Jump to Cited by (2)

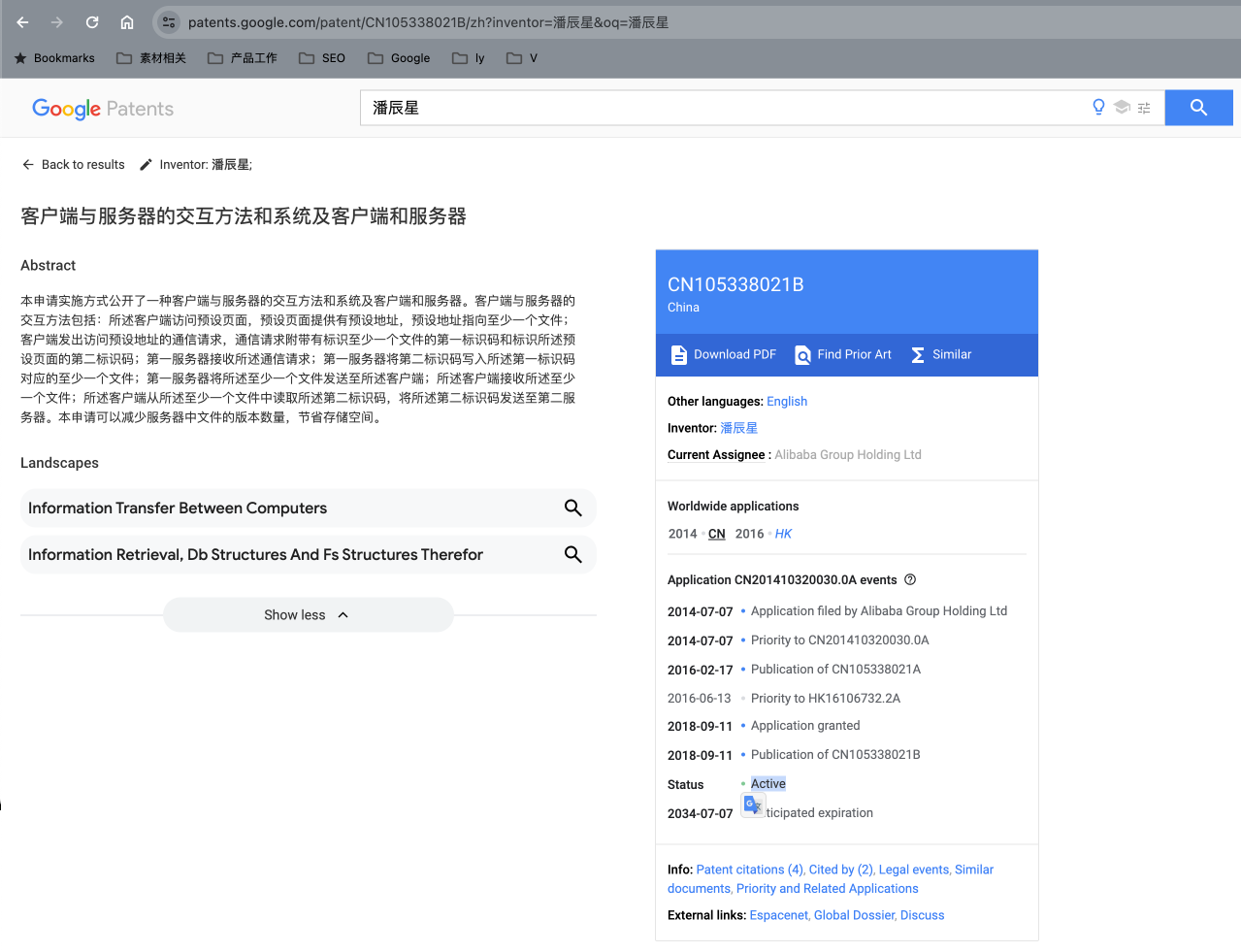point(841,870)
